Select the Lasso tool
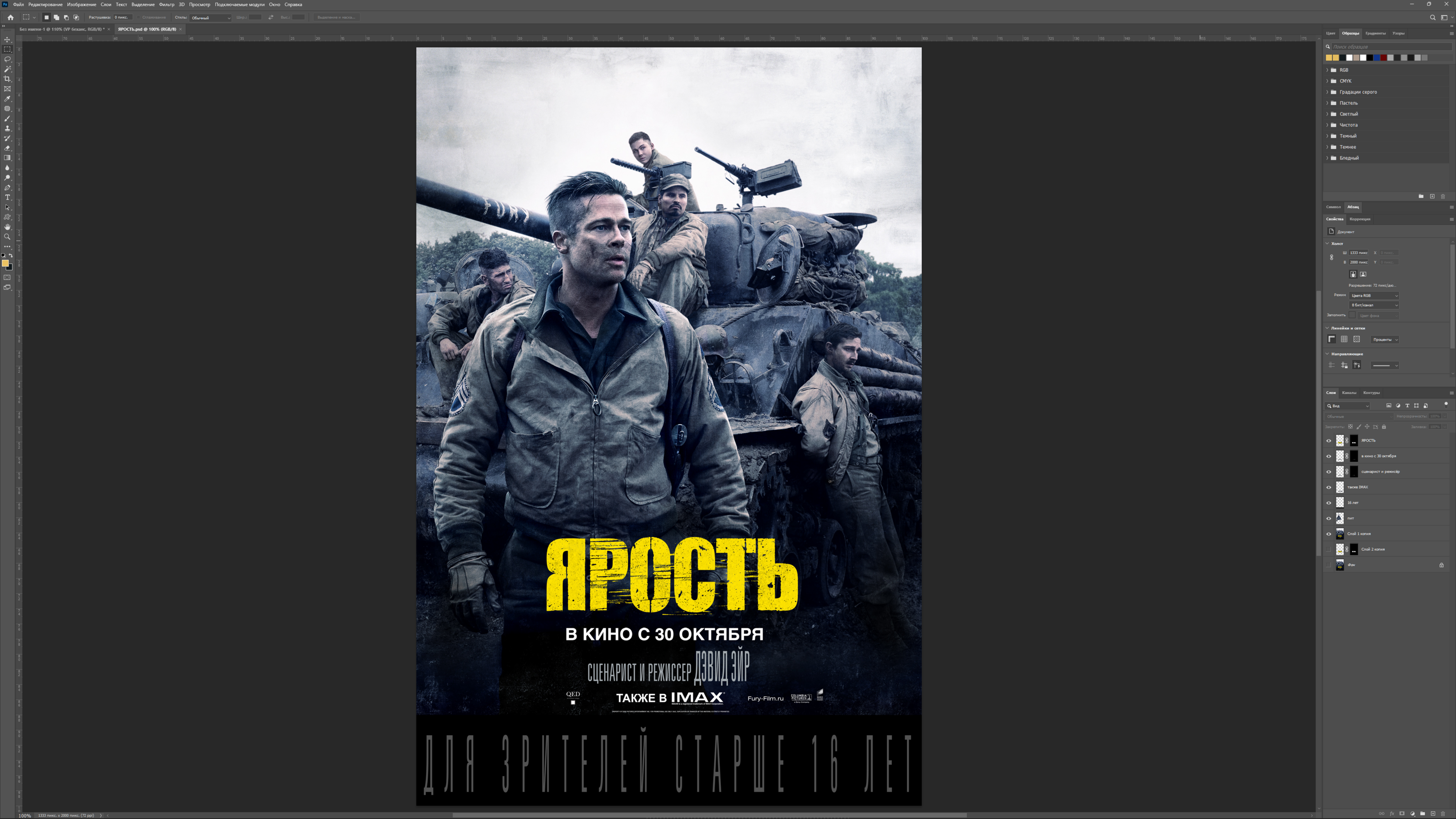 coord(7,59)
